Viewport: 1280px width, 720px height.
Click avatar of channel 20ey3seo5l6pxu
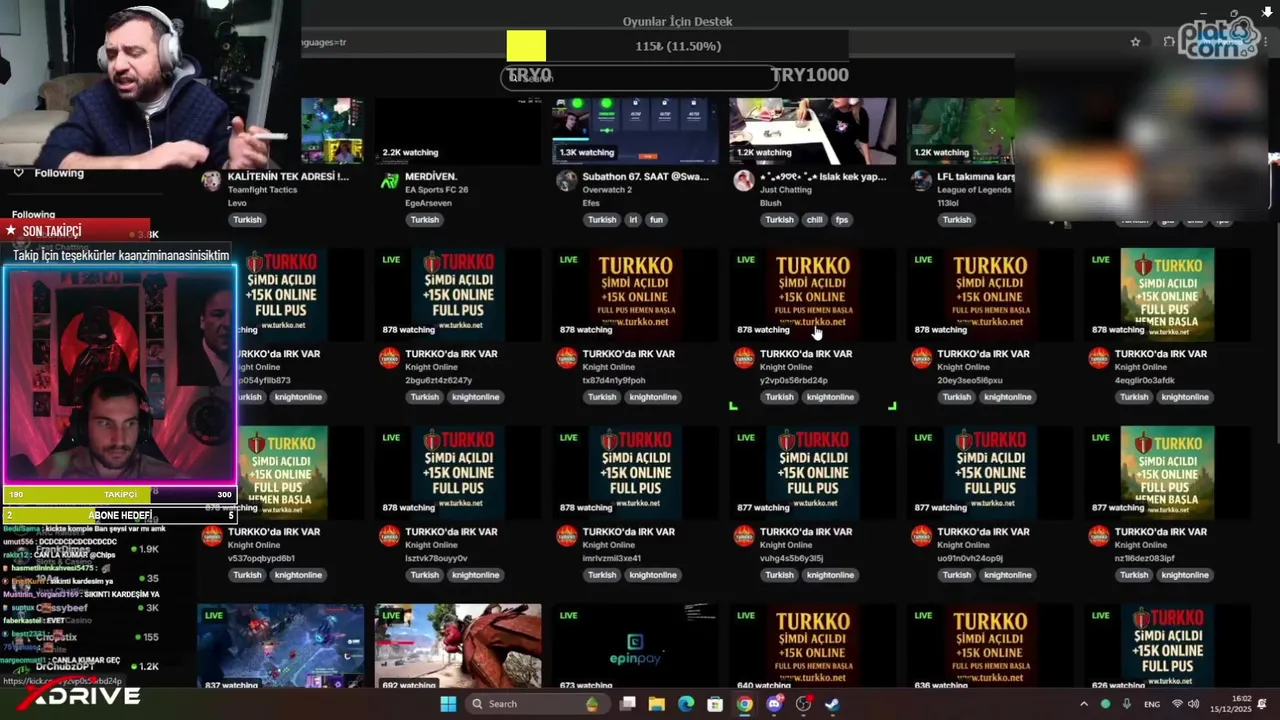click(921, 358)
